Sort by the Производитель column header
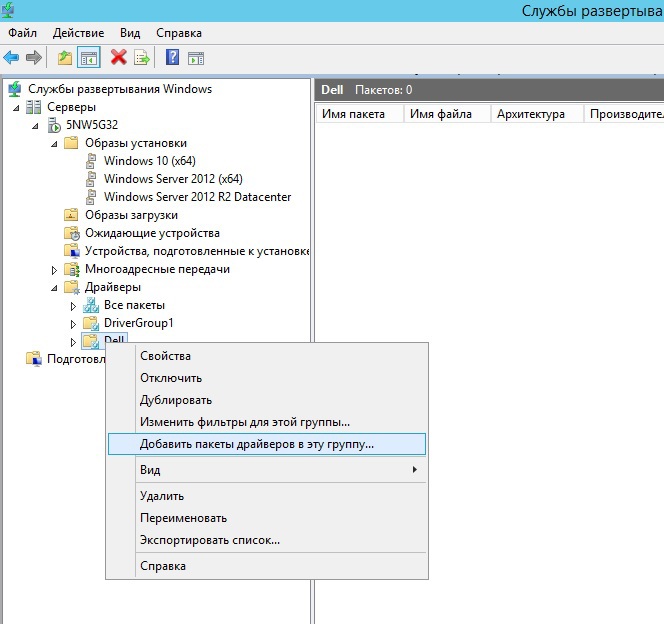Image resolution: width=664 pixels, height=624 pixels. (624, 114)
